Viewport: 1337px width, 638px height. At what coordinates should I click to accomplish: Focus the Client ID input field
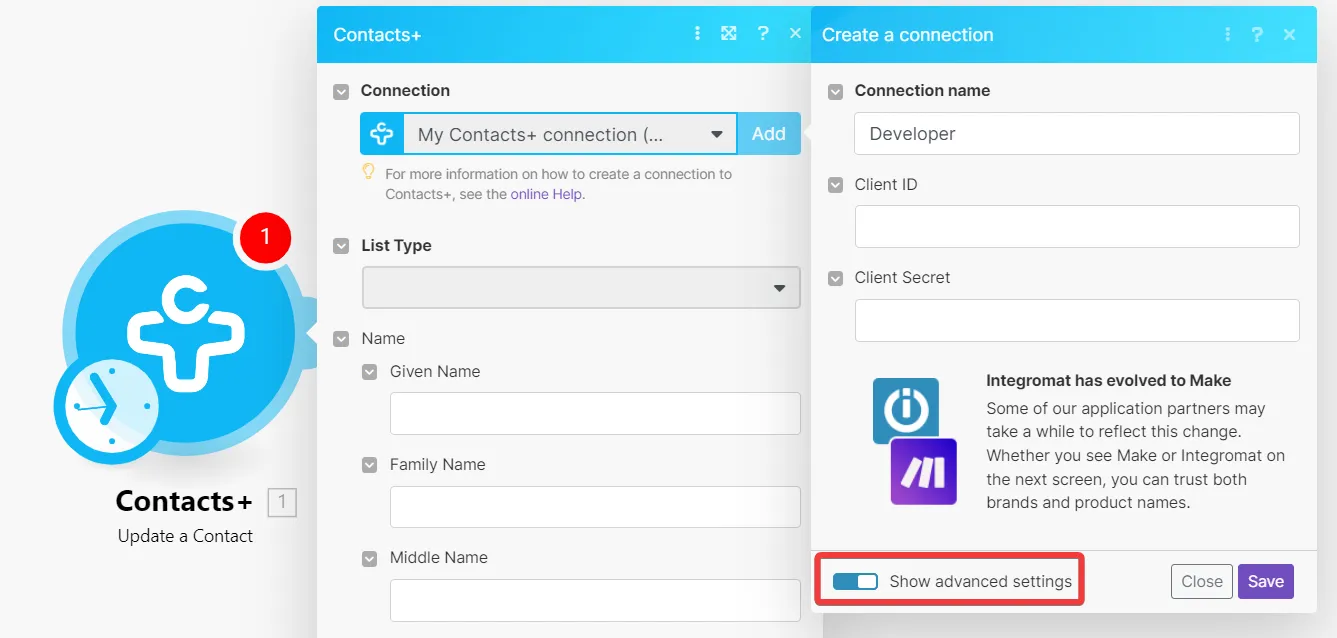[x=1077, y=226]
